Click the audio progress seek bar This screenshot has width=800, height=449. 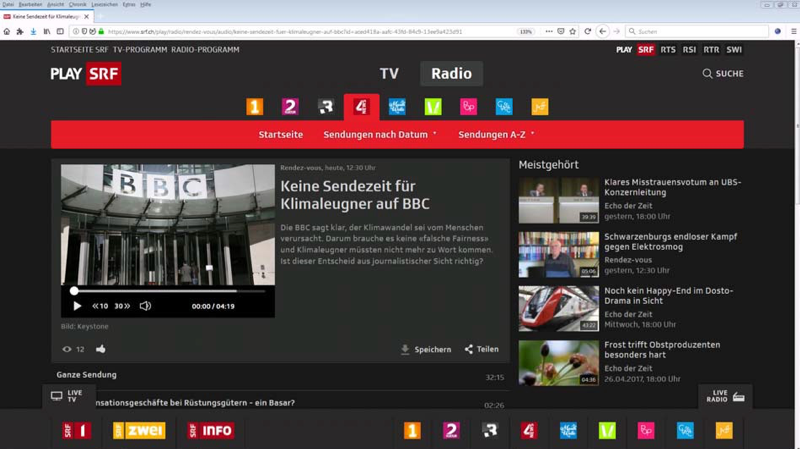(x=168, y=291)
